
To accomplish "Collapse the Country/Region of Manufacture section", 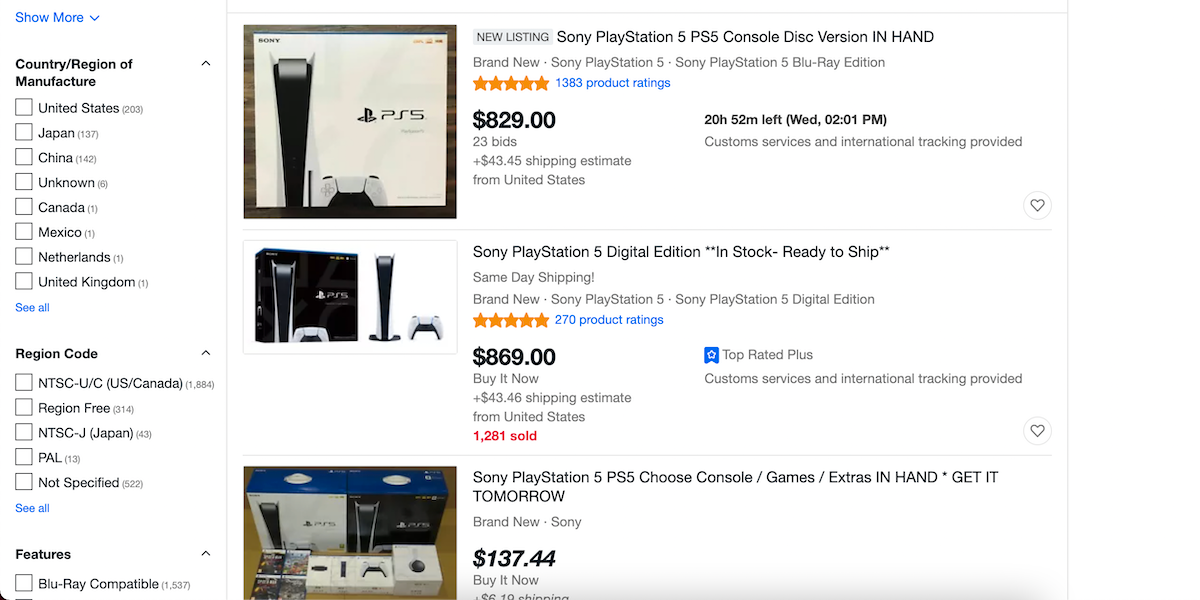I will [x=206, y=64].
